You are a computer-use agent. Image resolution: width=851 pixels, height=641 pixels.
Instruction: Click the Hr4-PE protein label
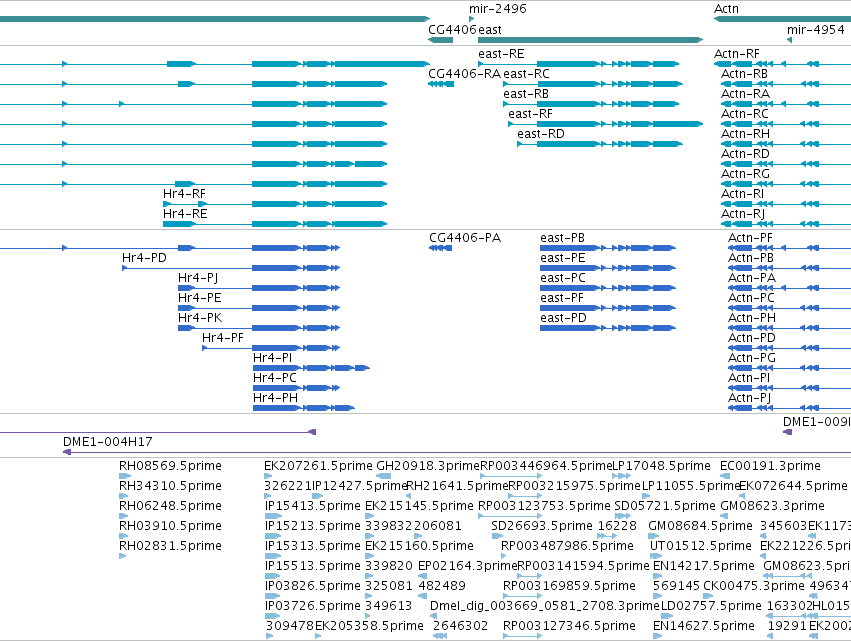pos(200,299)
